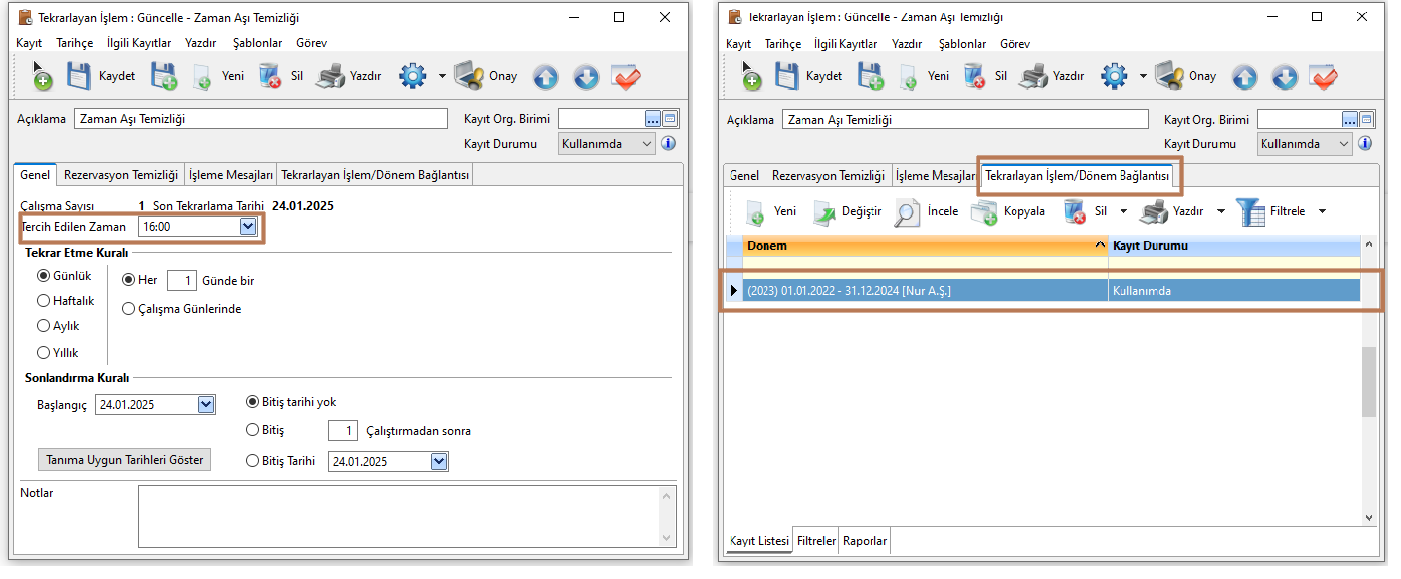Open dropdown arrow next to Filtrele

click(1322, 212)
